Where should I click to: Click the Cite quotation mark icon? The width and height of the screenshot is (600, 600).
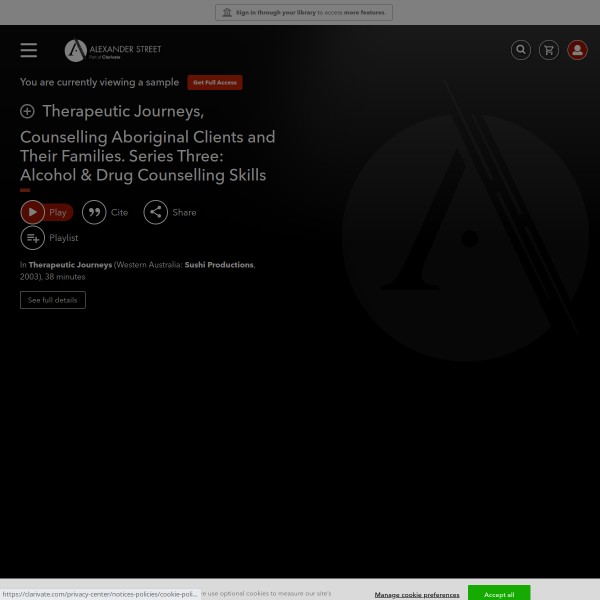pyautogui.click(x=94, y=212)
